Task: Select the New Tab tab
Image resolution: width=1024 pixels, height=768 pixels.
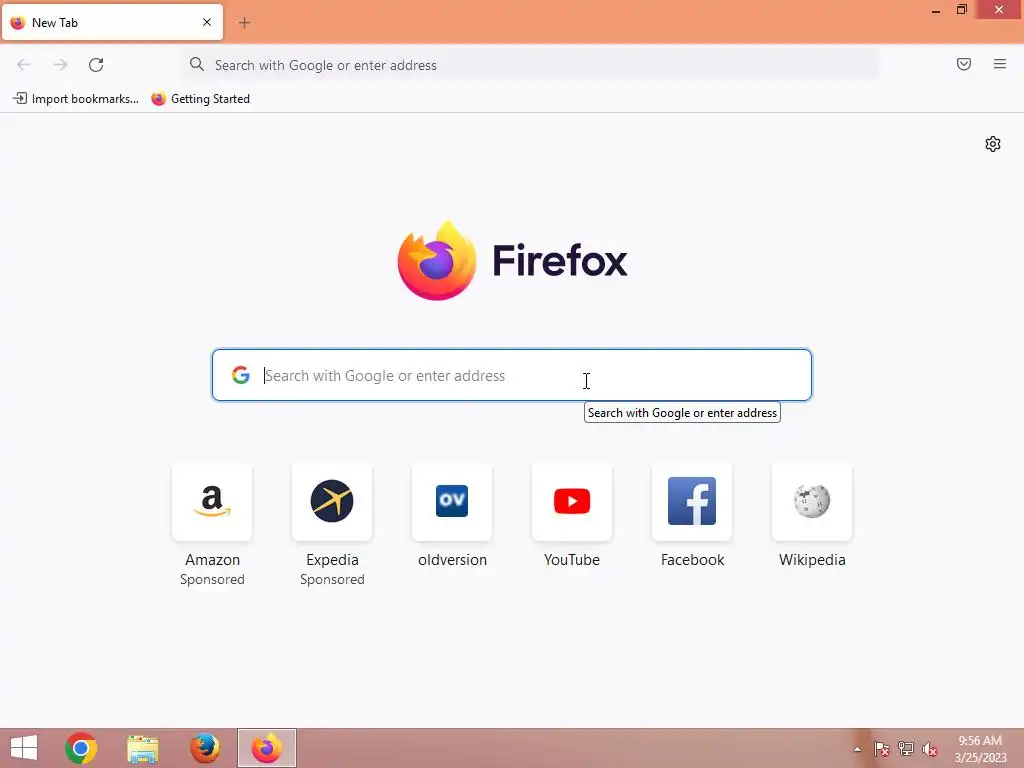Action: 112,22
